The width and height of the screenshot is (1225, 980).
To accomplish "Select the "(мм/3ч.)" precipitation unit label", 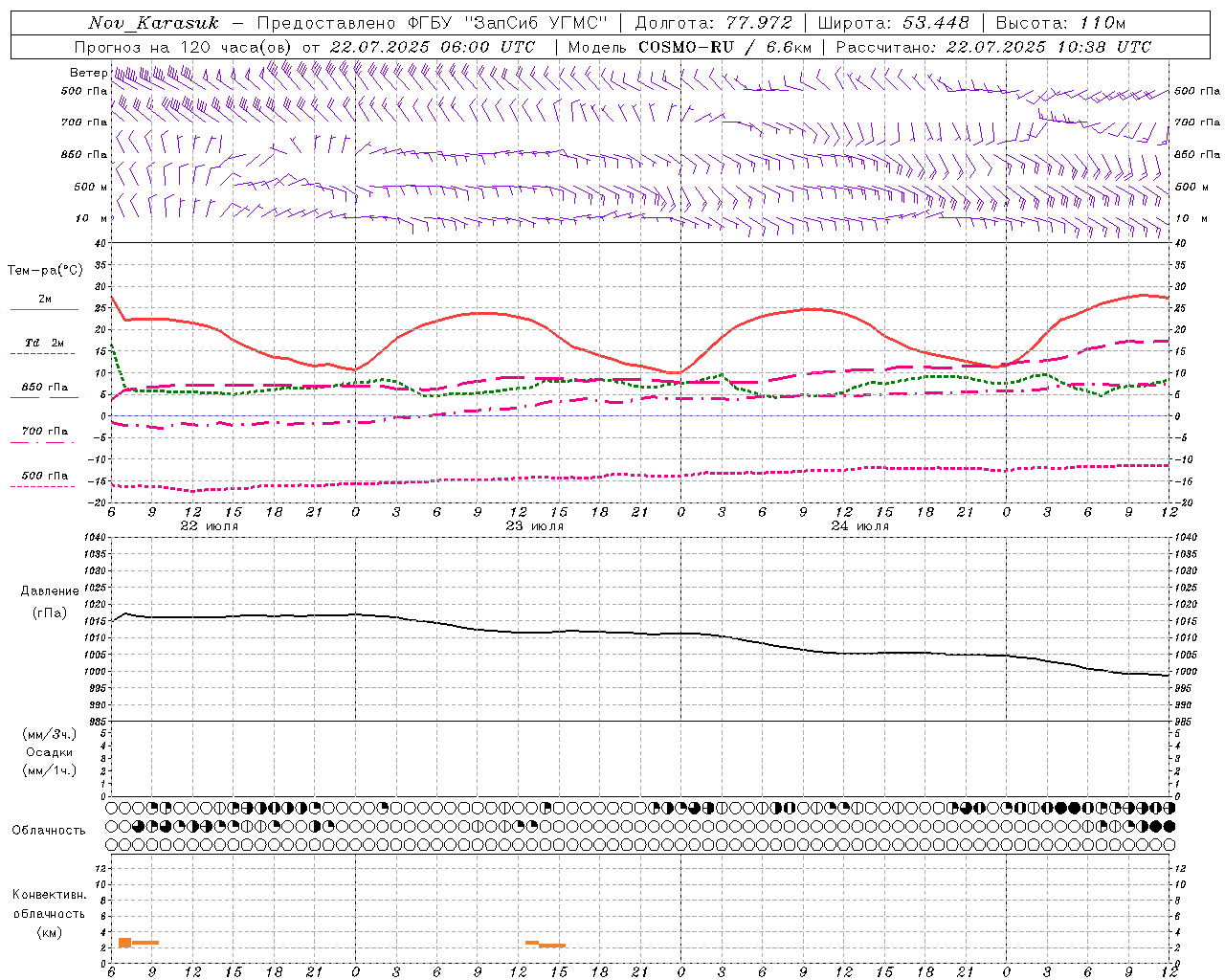I will click(50, 734).
